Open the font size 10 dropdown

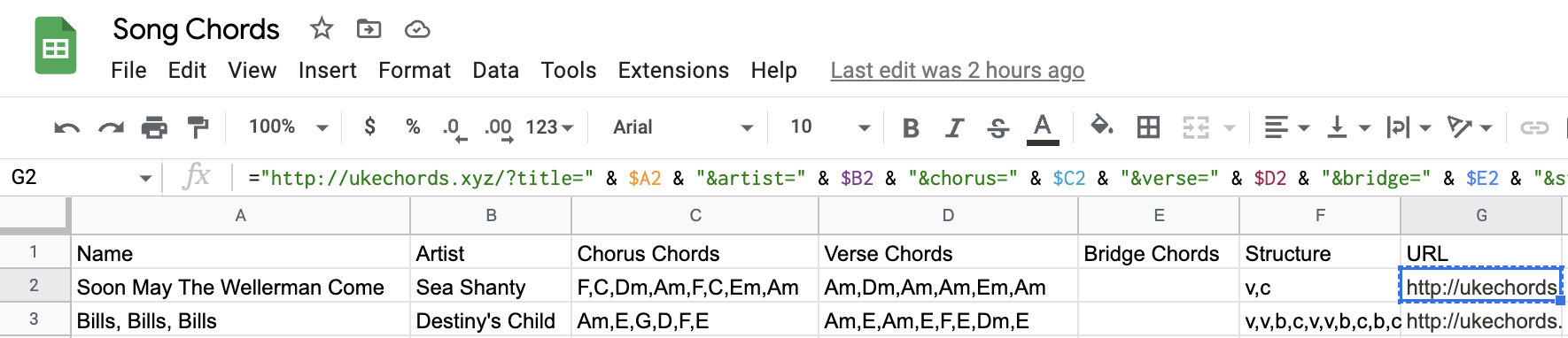coord(830,127)
